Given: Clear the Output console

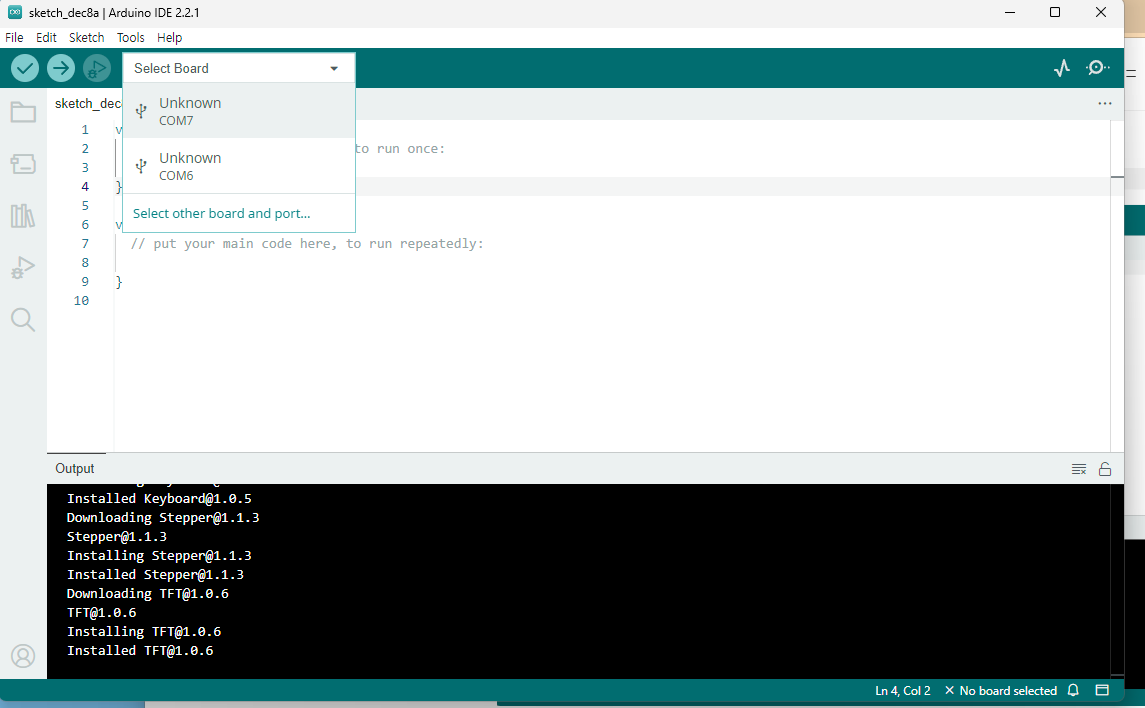Looking at the screenshot, I should click(1079, 469).
